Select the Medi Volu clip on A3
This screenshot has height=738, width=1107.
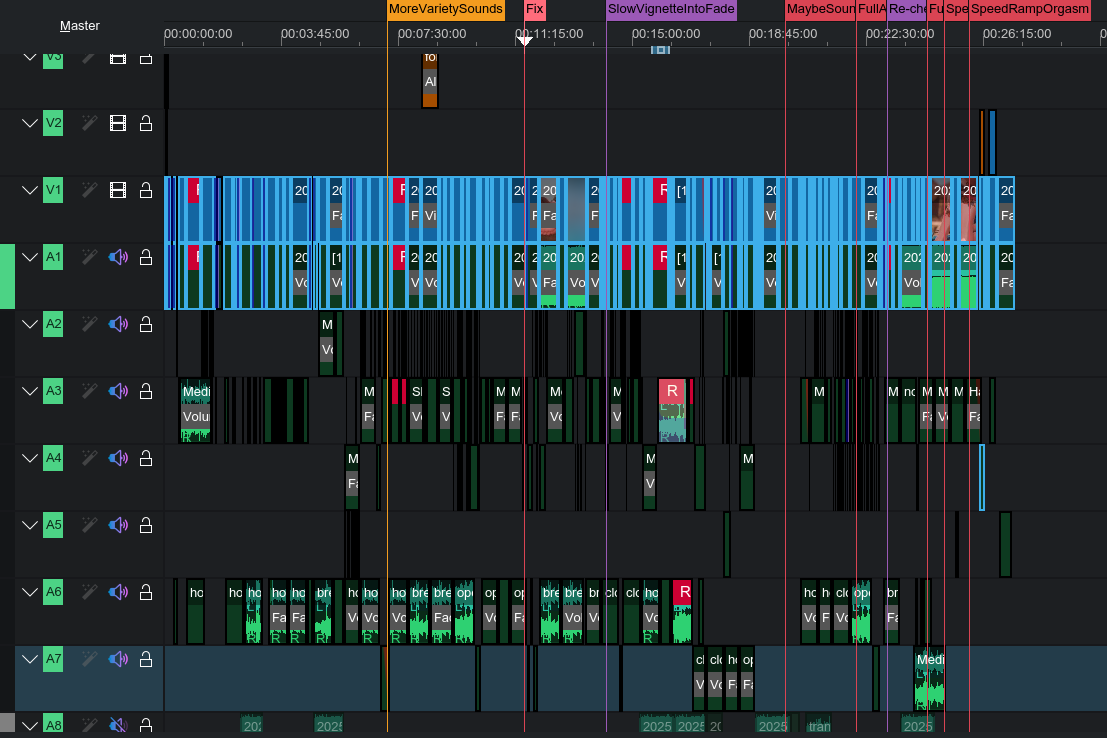point(196,410)
